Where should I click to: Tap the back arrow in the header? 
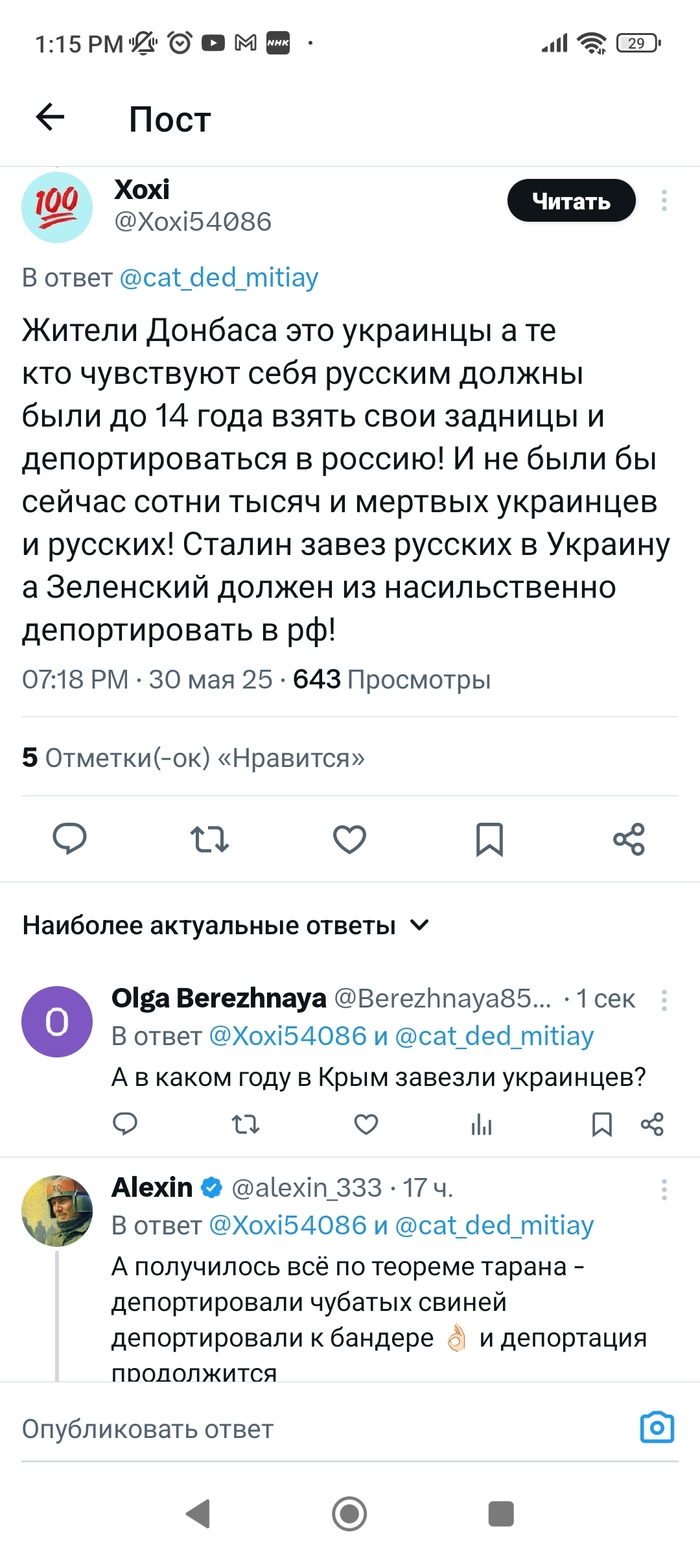coord(50,118)
